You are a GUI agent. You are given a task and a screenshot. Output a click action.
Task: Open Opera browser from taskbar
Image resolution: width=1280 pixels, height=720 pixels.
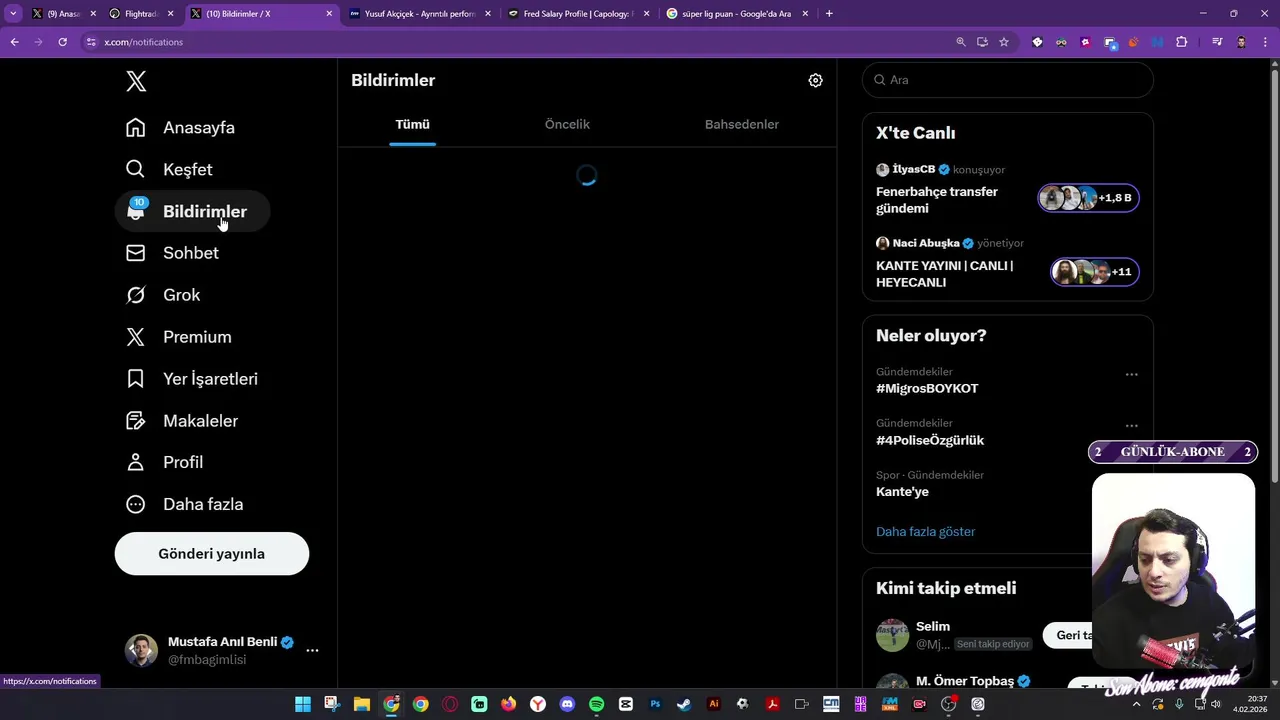450,704
